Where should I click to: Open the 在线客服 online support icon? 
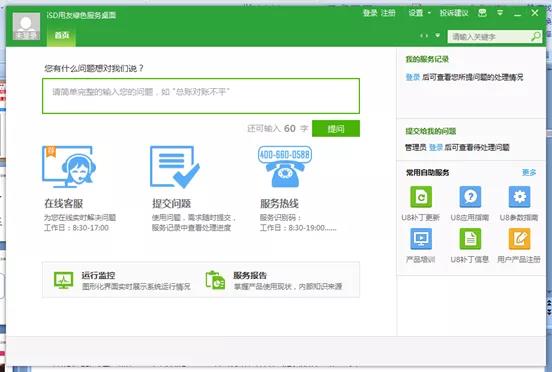point(69,167)
